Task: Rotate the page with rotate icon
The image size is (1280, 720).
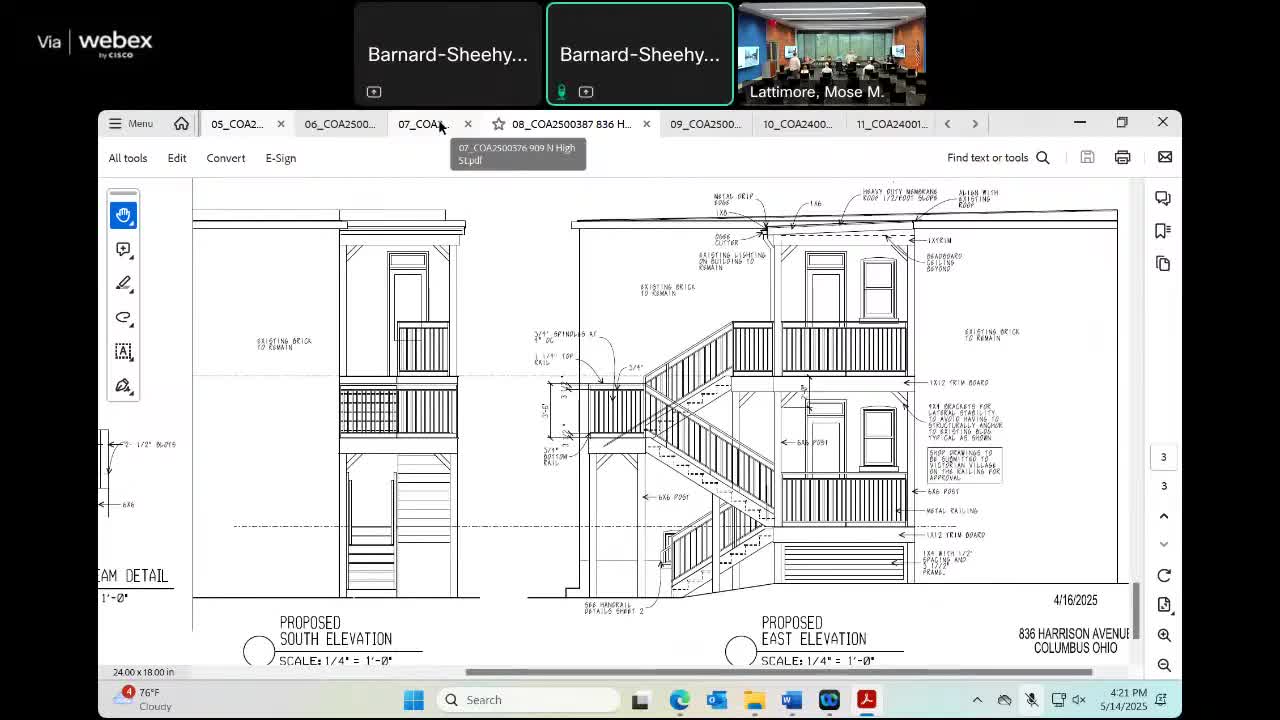Action: point(1163,576)
